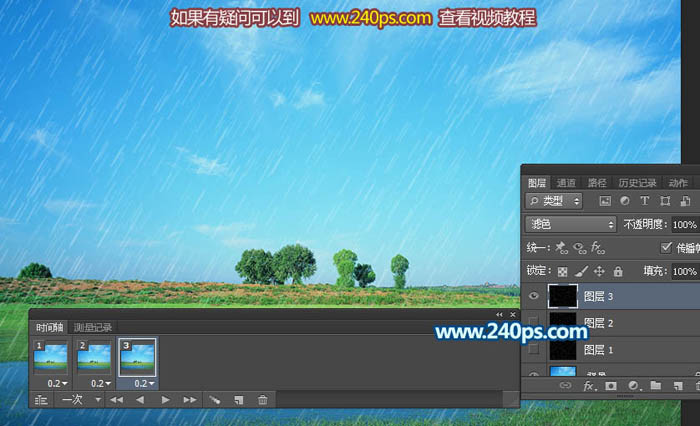The width and height of the screenshot is (700, 426).
Task: Click the link layers icon
Action: tap(565, 385)
